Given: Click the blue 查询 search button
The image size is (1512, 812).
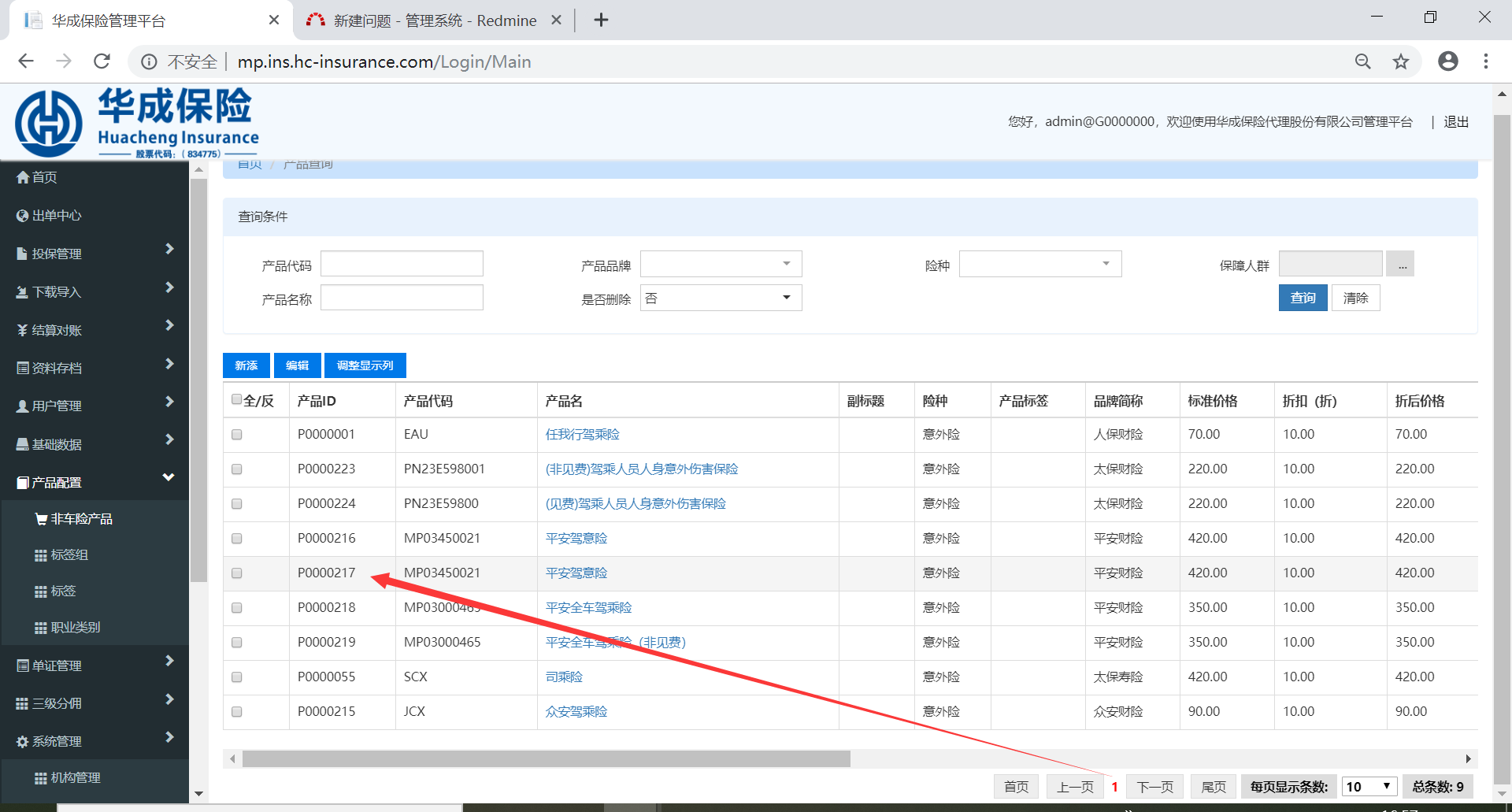Looking at the screenshot, I should pyautogui.click(x=1303, y=298).
